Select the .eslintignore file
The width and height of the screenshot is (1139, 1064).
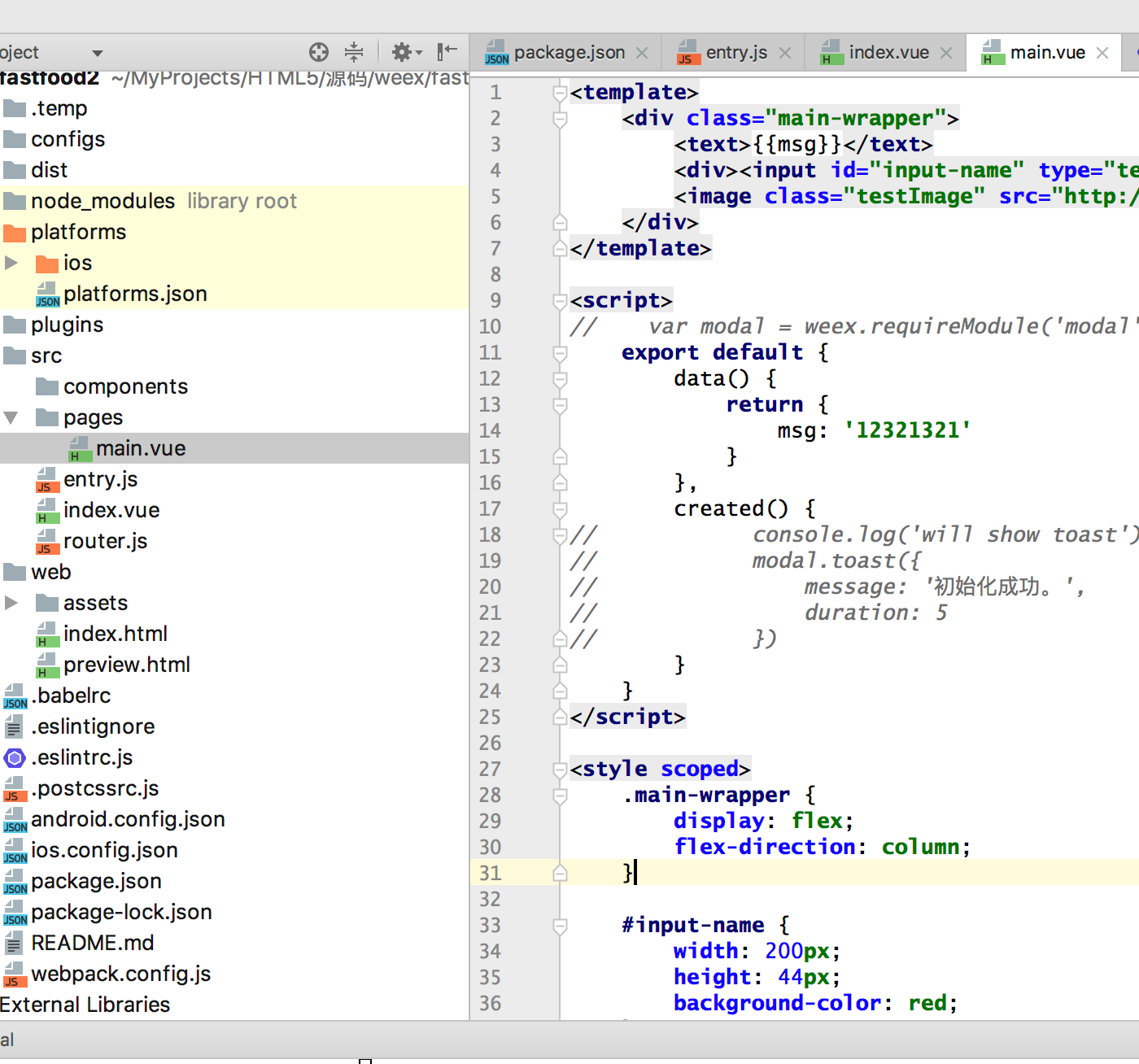click(x=79, y=726)
